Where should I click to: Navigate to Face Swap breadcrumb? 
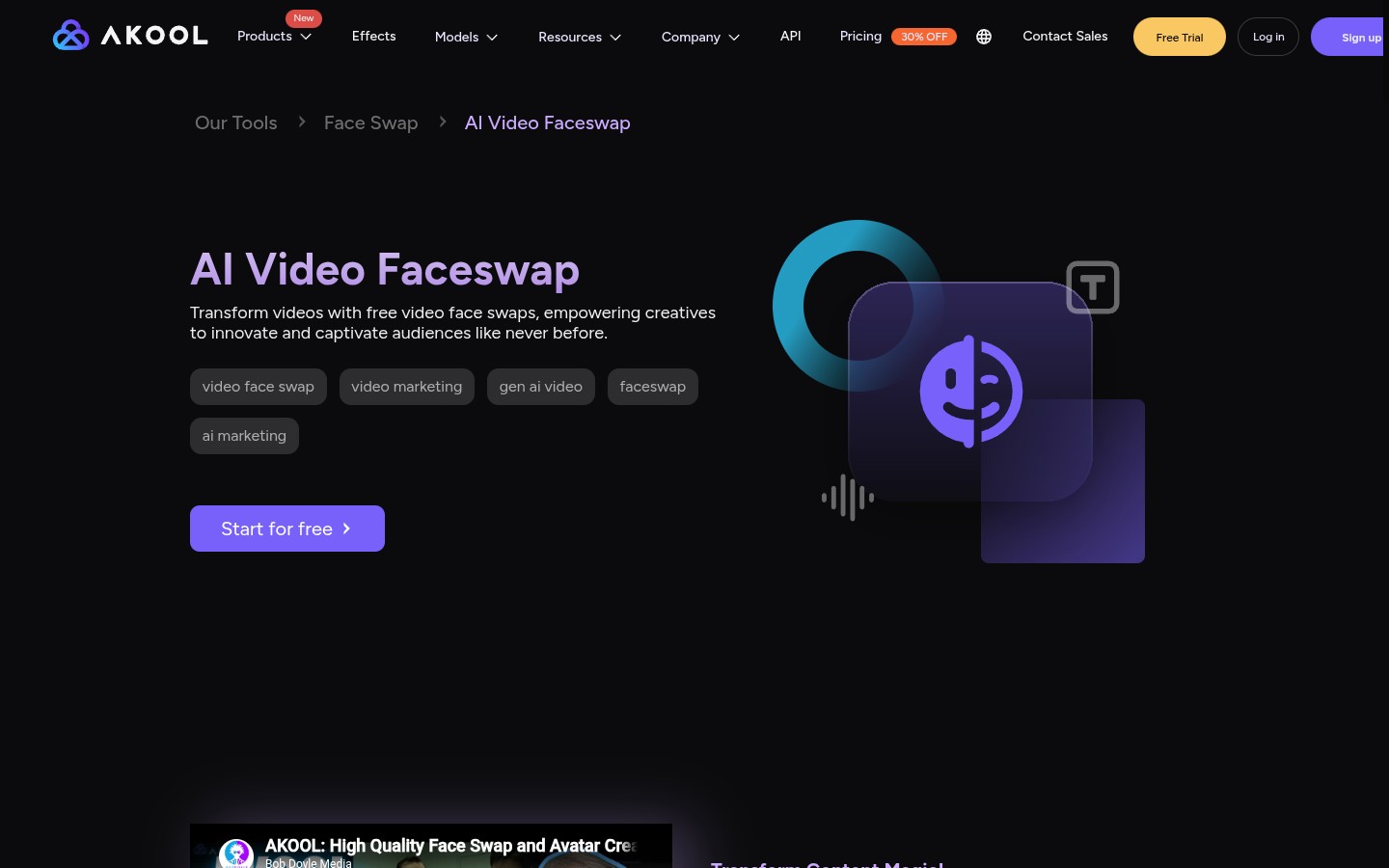click(x=371, y=122)
